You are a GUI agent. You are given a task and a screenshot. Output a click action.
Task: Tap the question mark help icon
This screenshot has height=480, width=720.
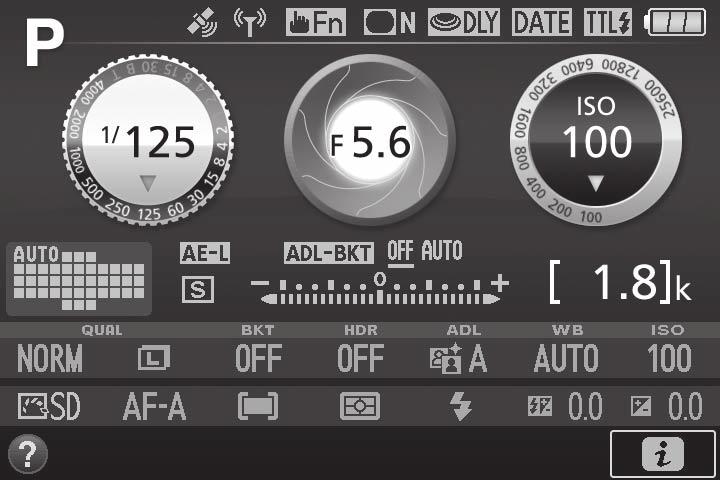(x=28, y=454)
